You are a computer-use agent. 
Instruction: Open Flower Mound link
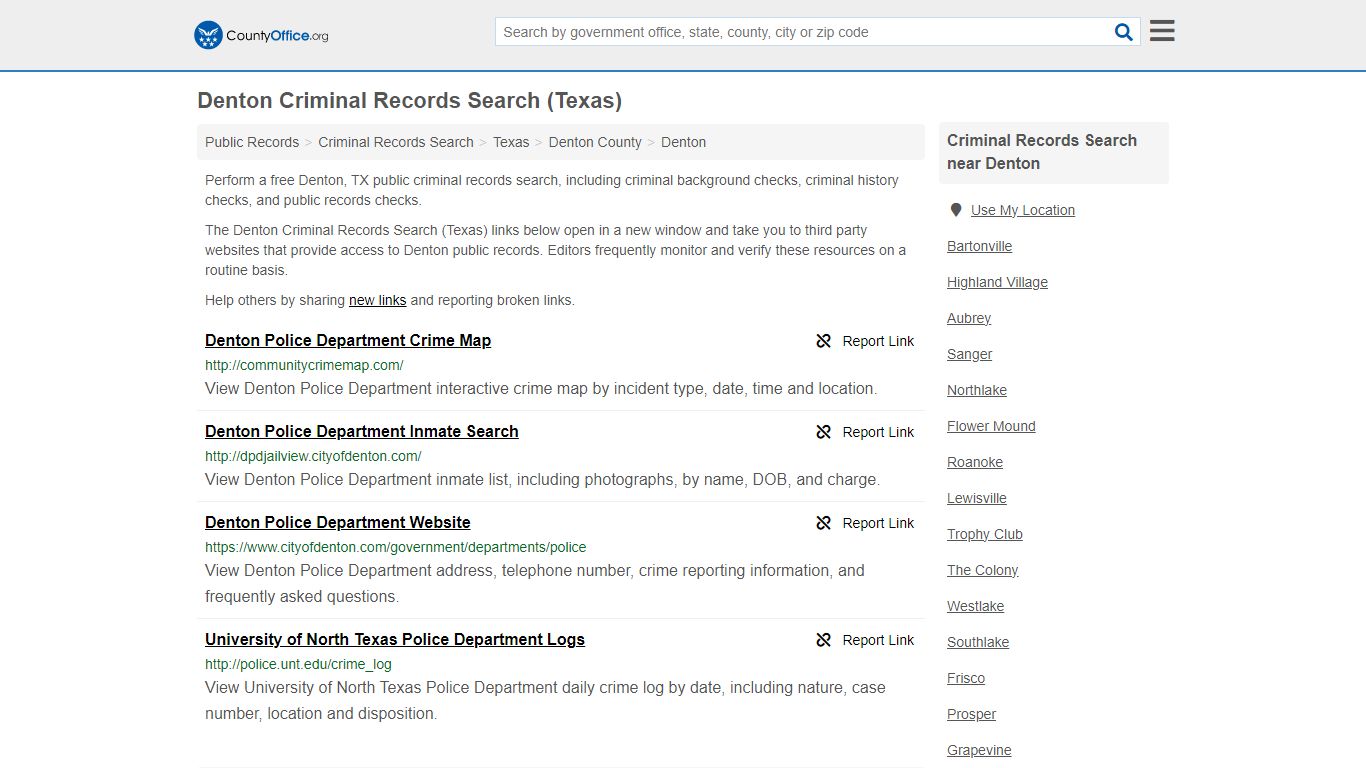991,426
